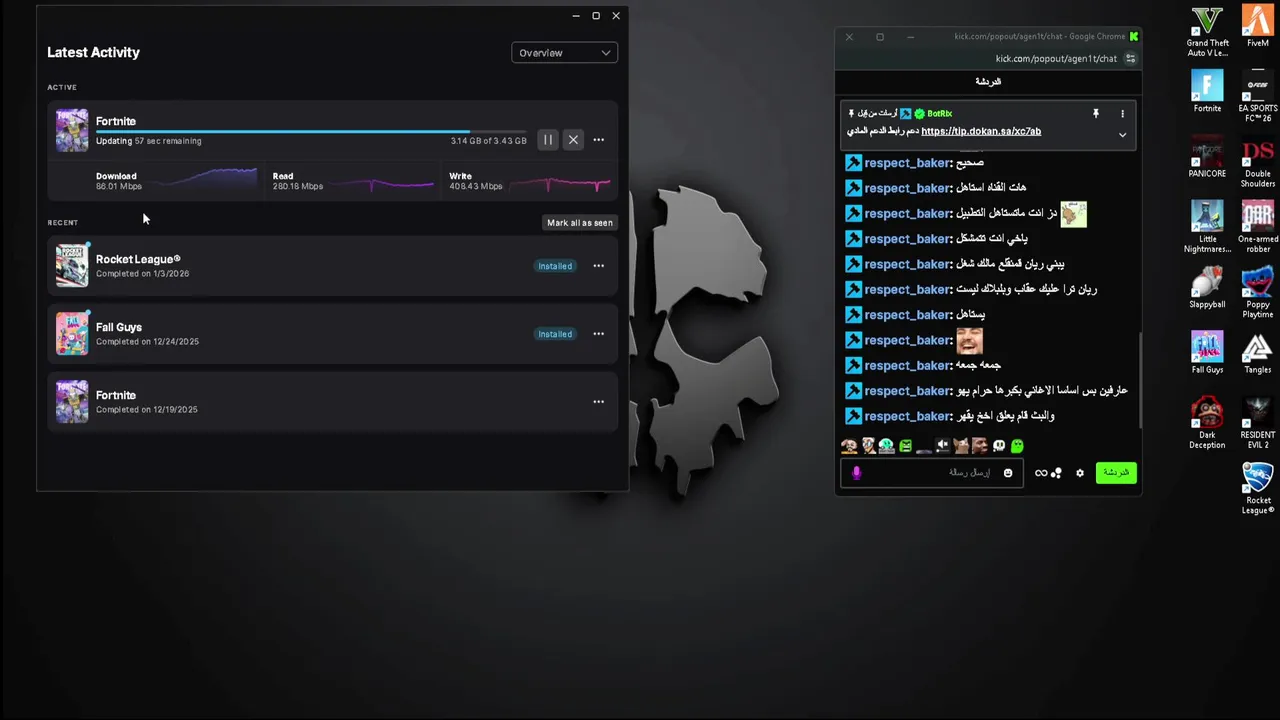
Task: Click the BotRix username in pinned message
Action: click(939, 114)
